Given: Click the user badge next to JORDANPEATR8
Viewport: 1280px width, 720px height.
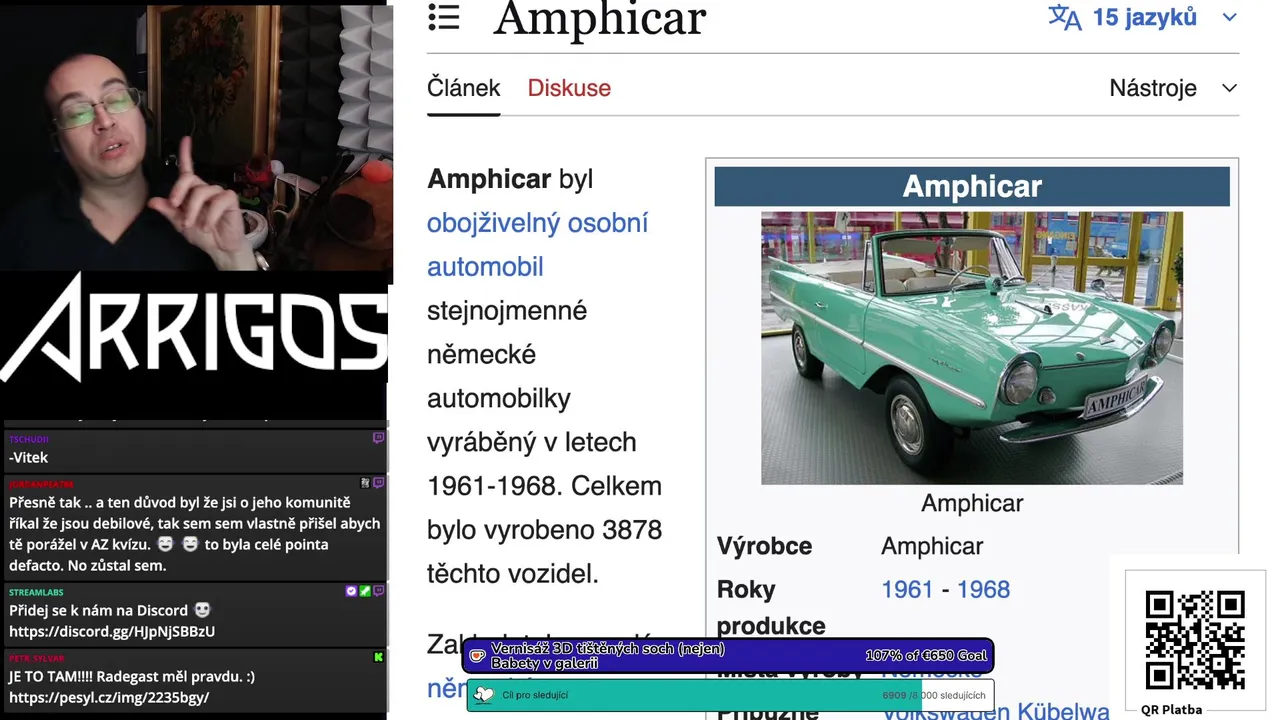Looking at the screenshot, I should pos(365,483).
